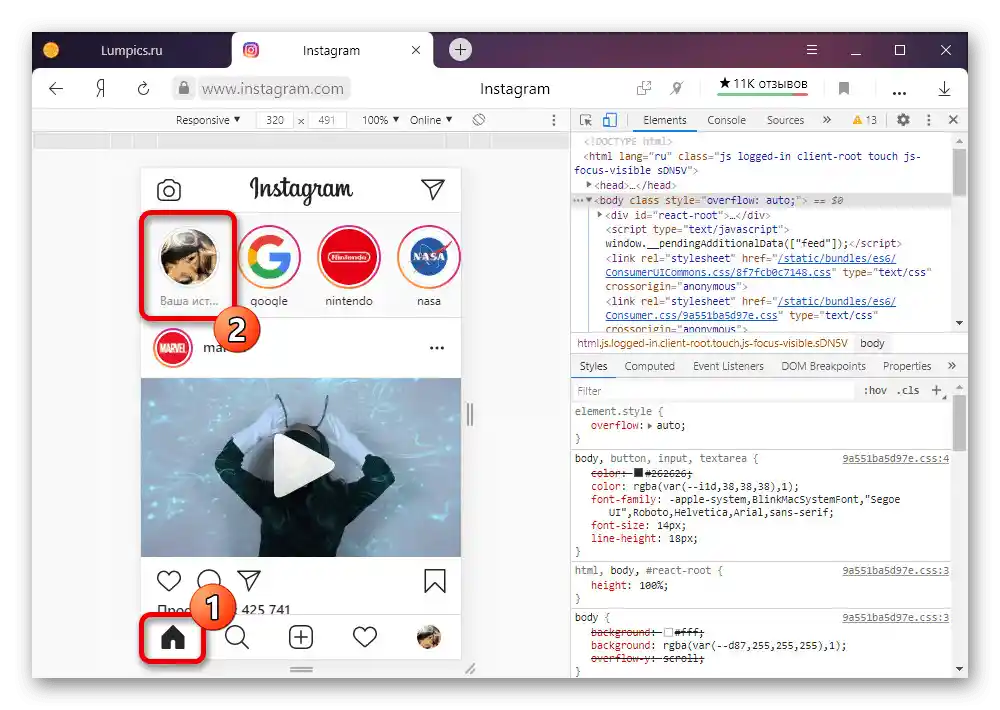Select the body breadcrumb

coord(872,343)
